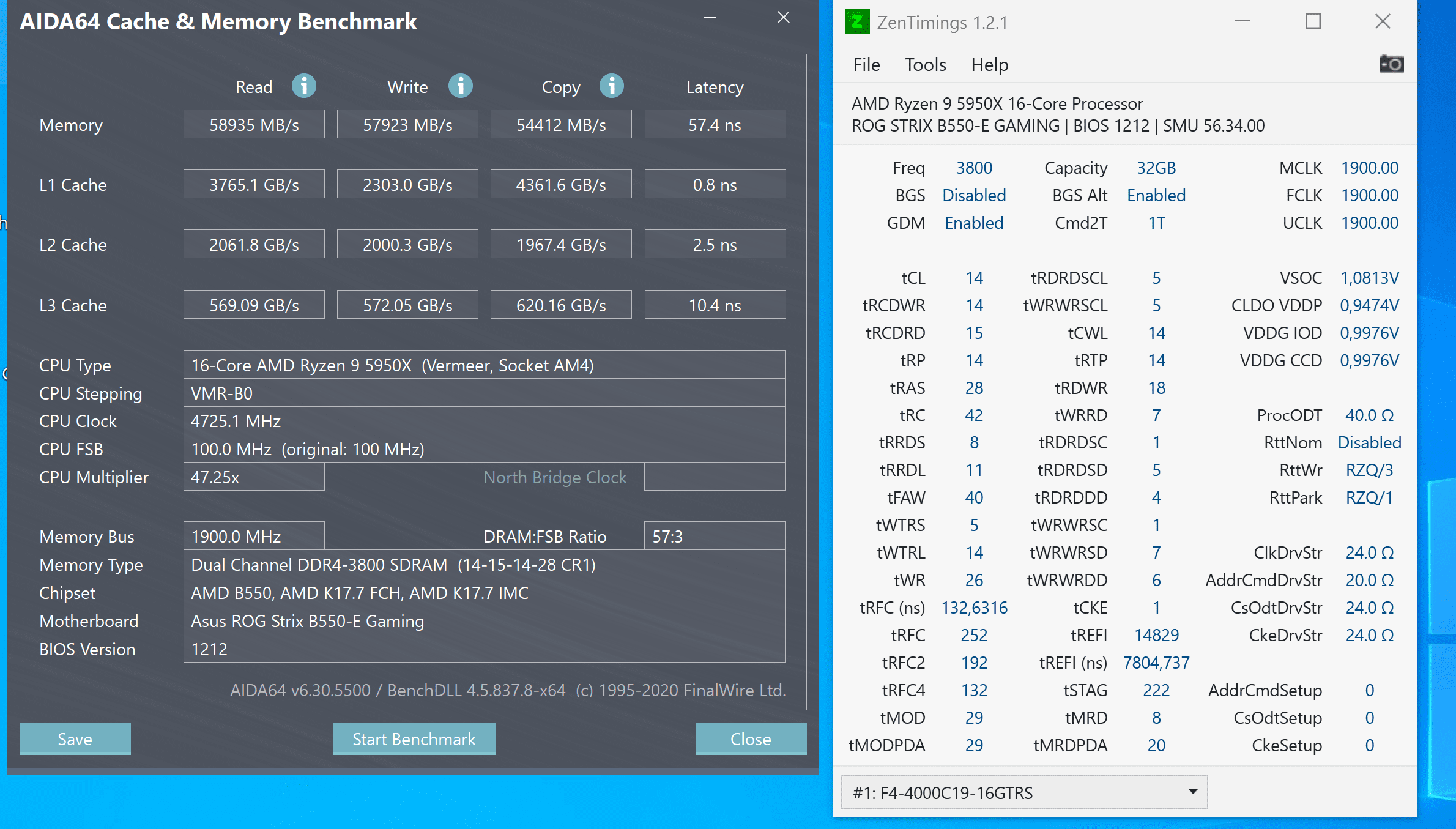Click RttPark value RZQ/1
Viewport: 1456px width, 829px height.
click(1370, 497)
